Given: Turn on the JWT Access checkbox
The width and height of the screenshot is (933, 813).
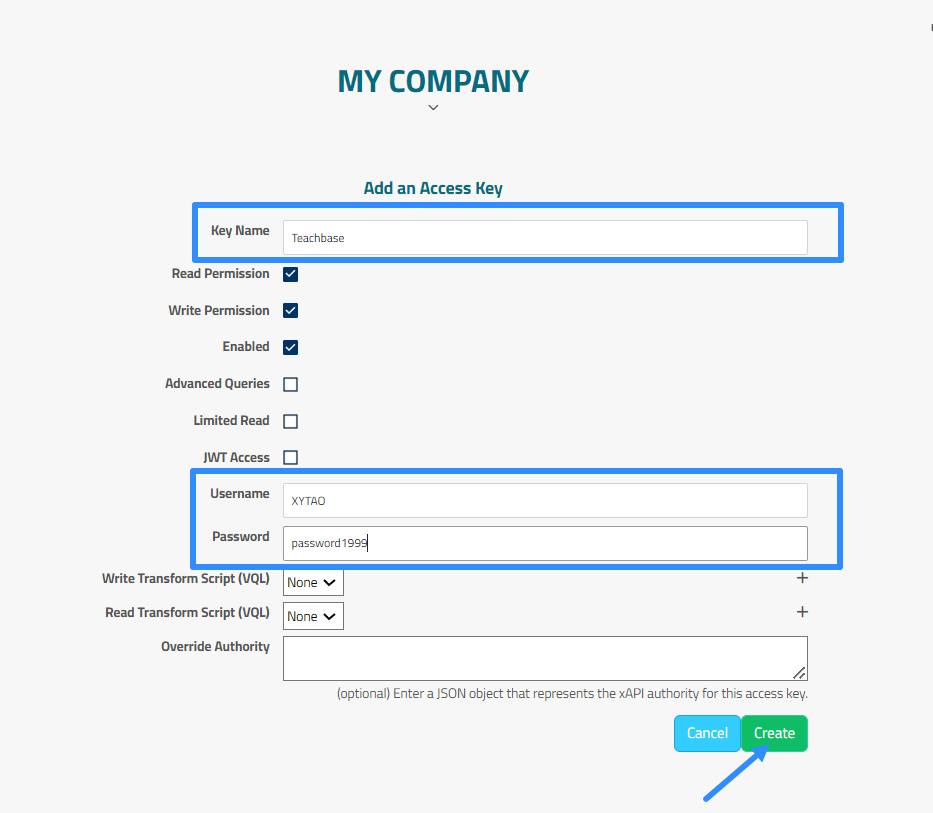Looking at the screenshot, I should tap(291, 458).
